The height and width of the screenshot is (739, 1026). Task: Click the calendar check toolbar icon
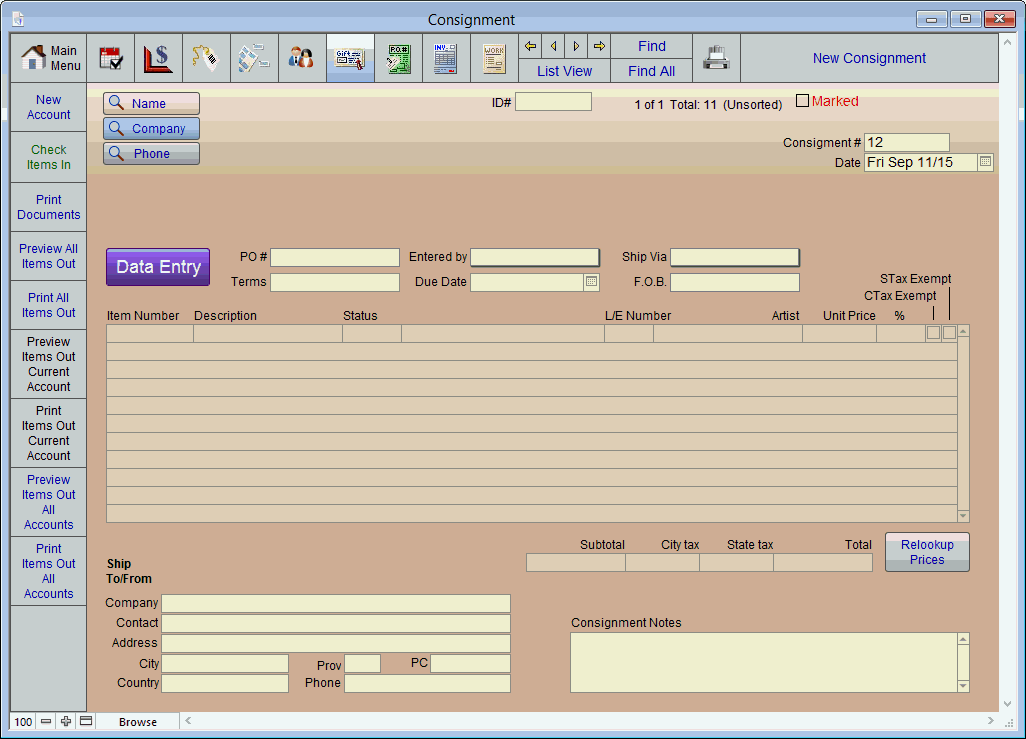pyautogui.click(x=111, y=57)
